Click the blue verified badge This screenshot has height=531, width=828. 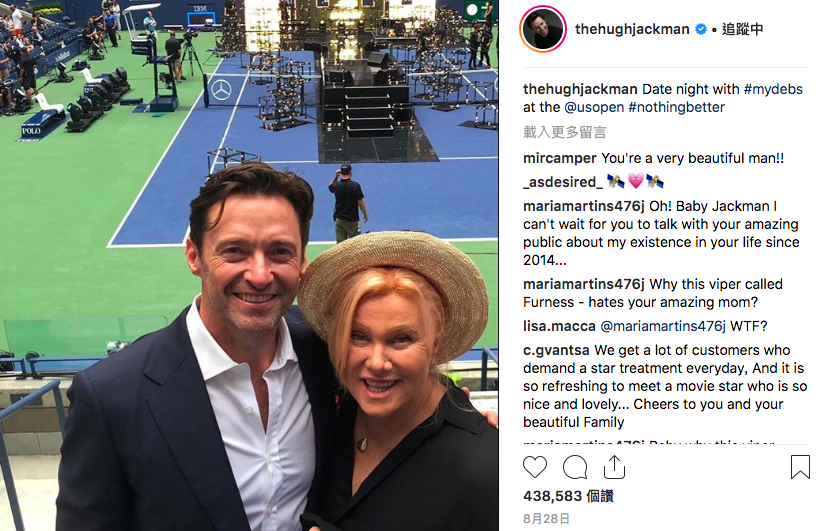click(701, 29)
